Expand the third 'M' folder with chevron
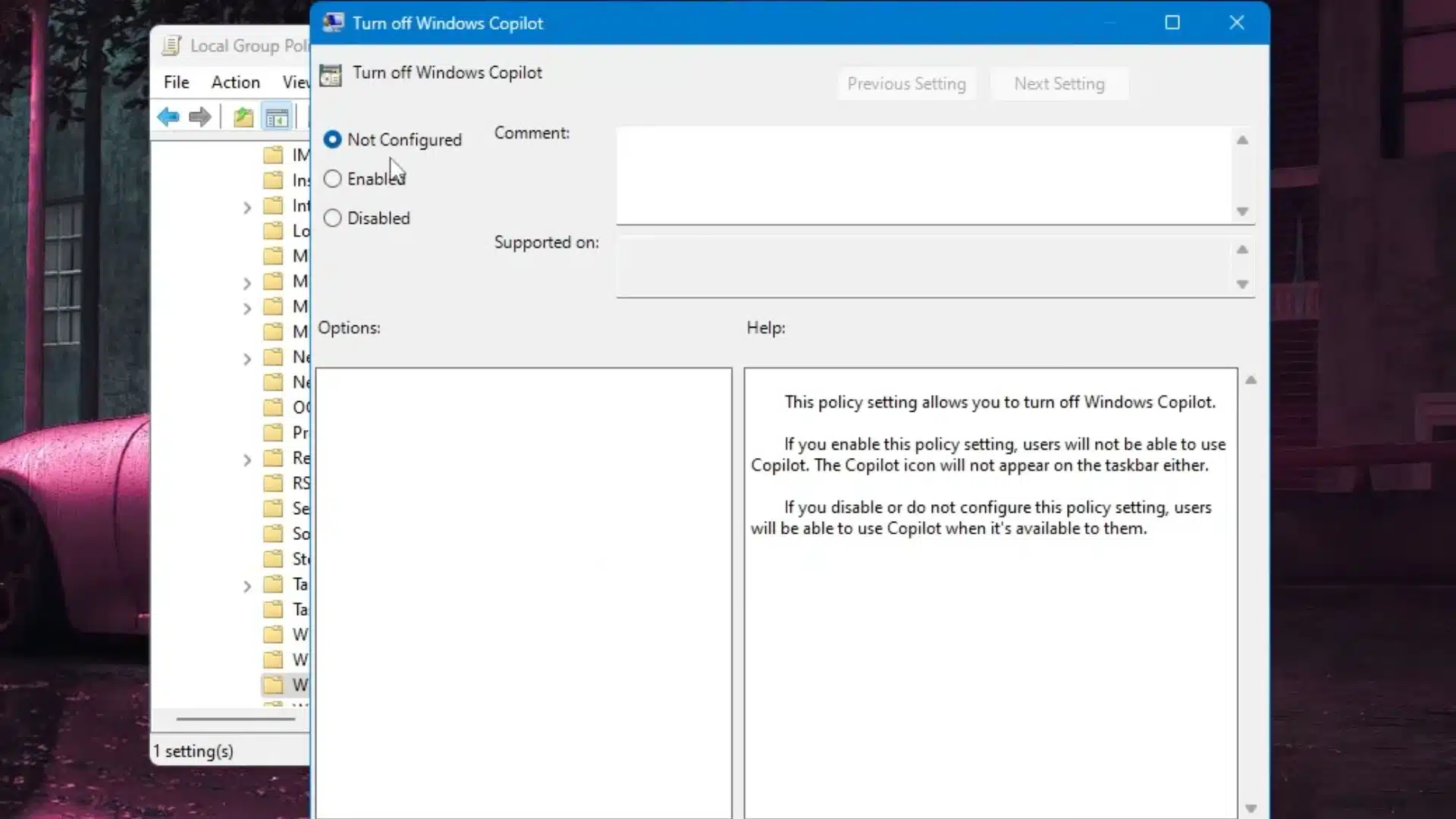Viewport: 1456px width, 819px height. click(x=246, y=308)
